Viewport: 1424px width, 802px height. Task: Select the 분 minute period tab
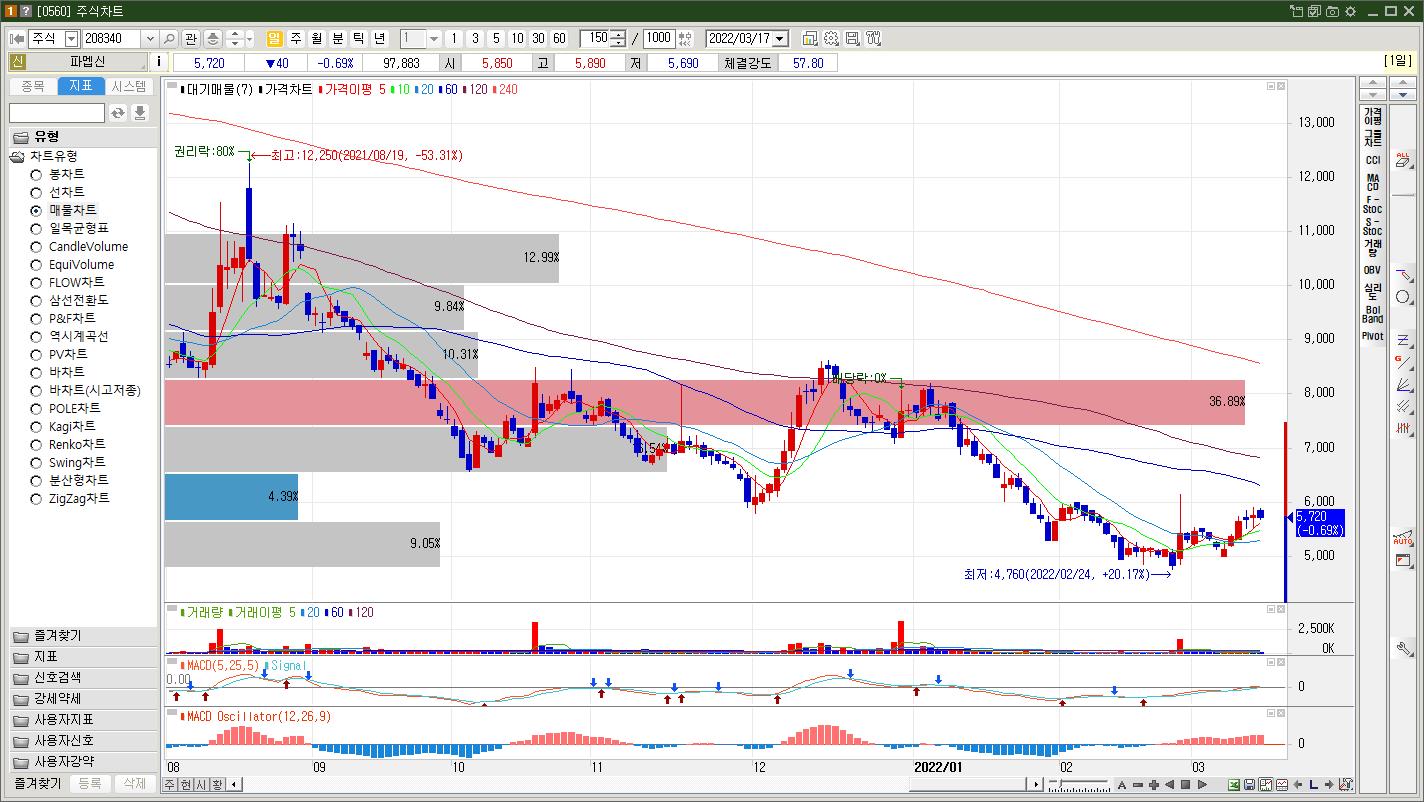pyautogui.click(x=337, y=38)
